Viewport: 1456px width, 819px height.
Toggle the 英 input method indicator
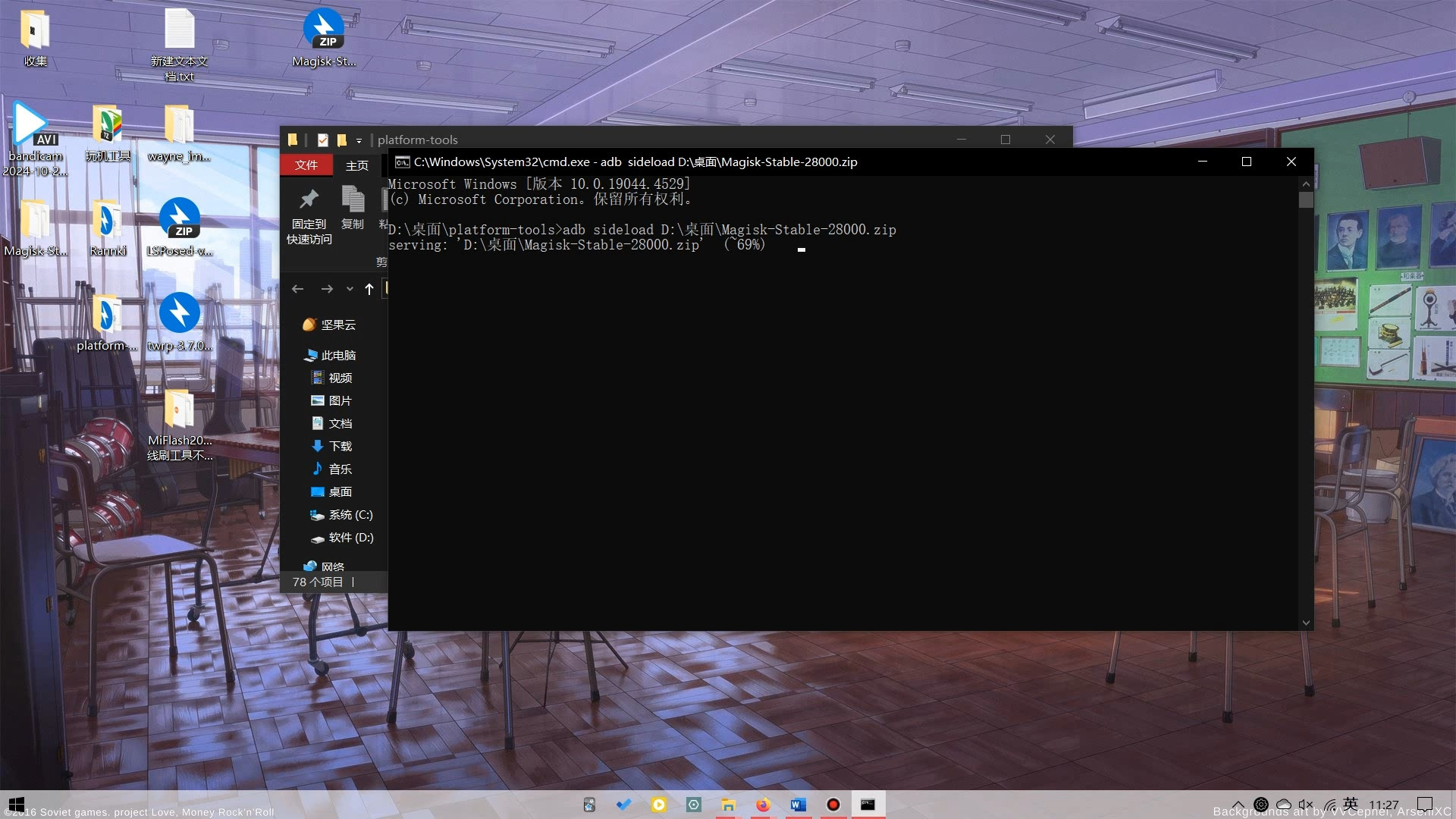pyautogui.click(x=1351, y=804)
